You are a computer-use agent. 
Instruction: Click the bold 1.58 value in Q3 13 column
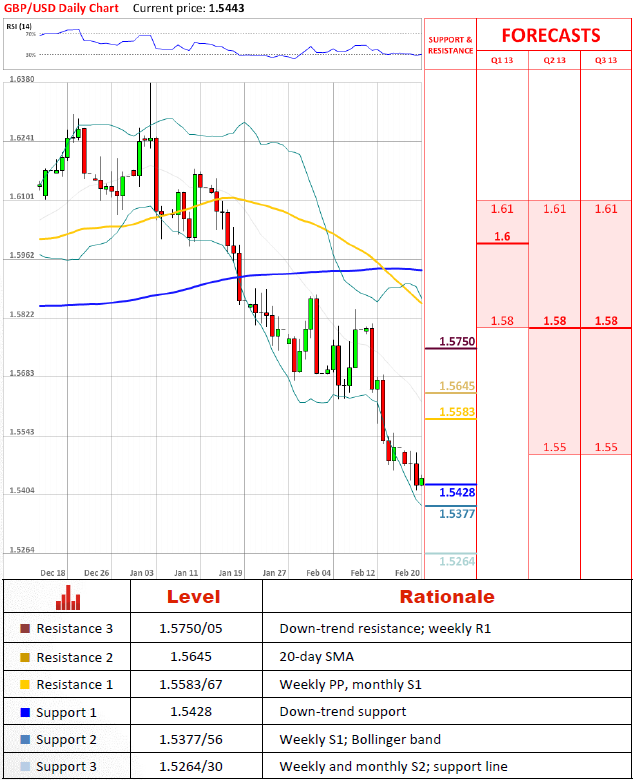click(606, 321)
